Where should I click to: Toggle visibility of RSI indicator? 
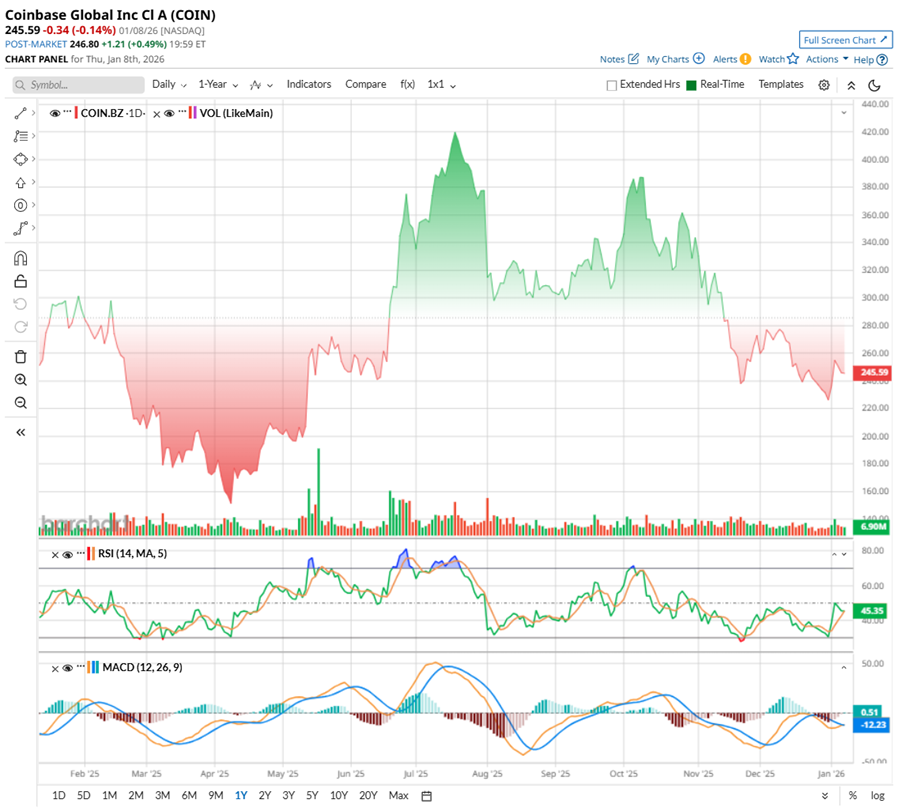pyautogui.click(x=67, y=555)
